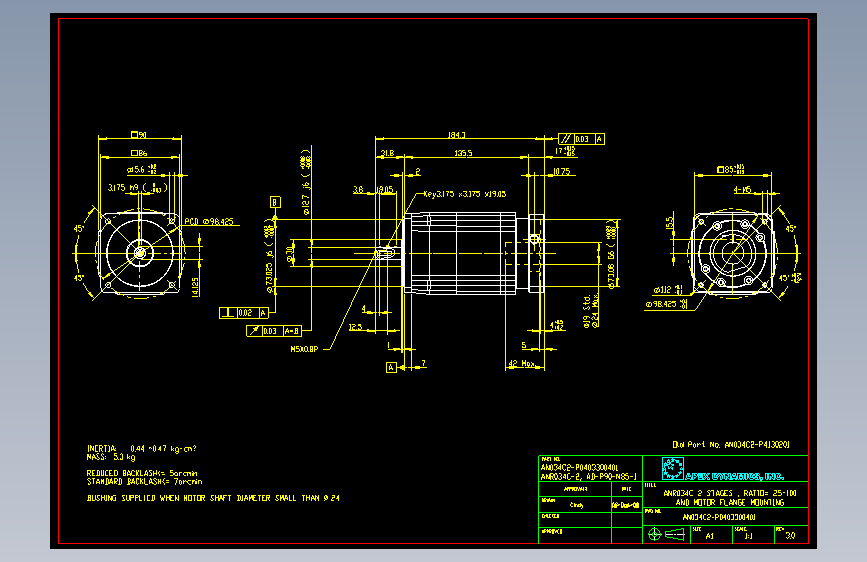The width and height of the screenshot is (867, 562).
Task: Click the 14.125 vertical dimension
Action: (x=195, y=287)
